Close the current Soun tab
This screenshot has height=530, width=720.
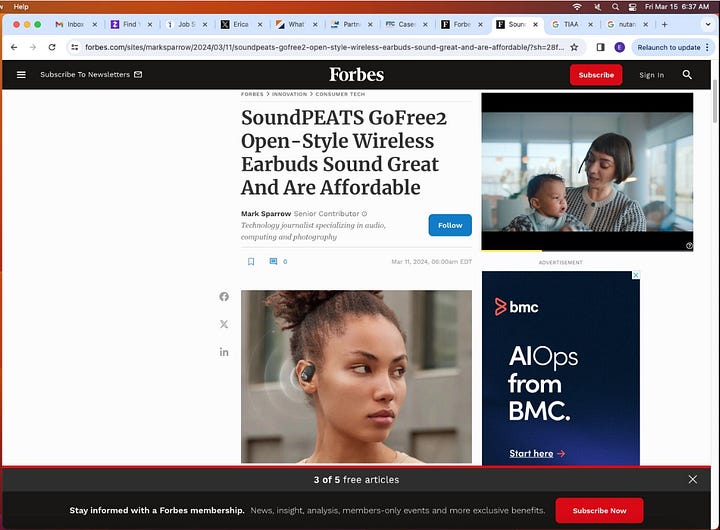click(535, 24)
